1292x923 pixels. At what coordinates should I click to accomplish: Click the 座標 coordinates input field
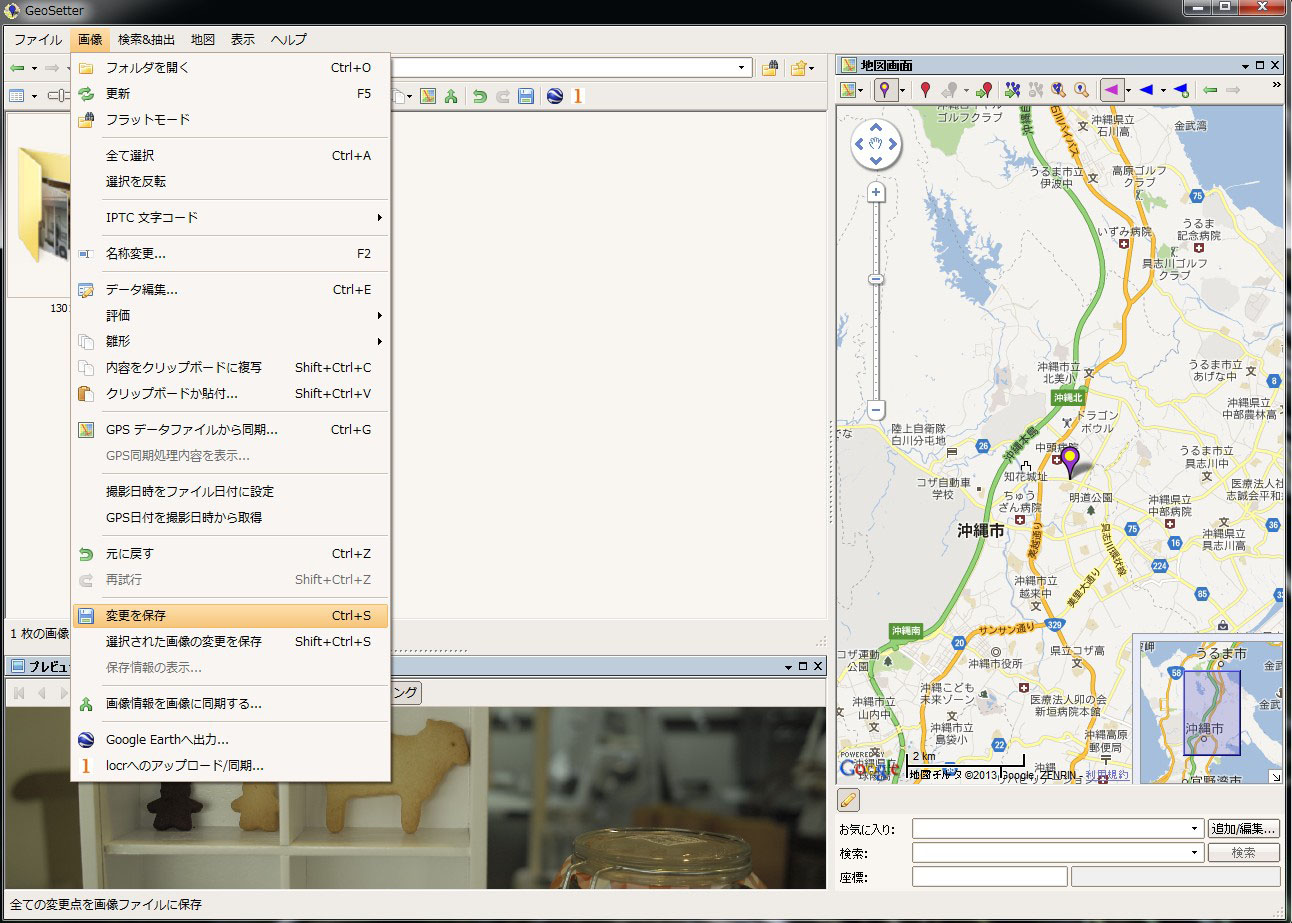[990, 877]
